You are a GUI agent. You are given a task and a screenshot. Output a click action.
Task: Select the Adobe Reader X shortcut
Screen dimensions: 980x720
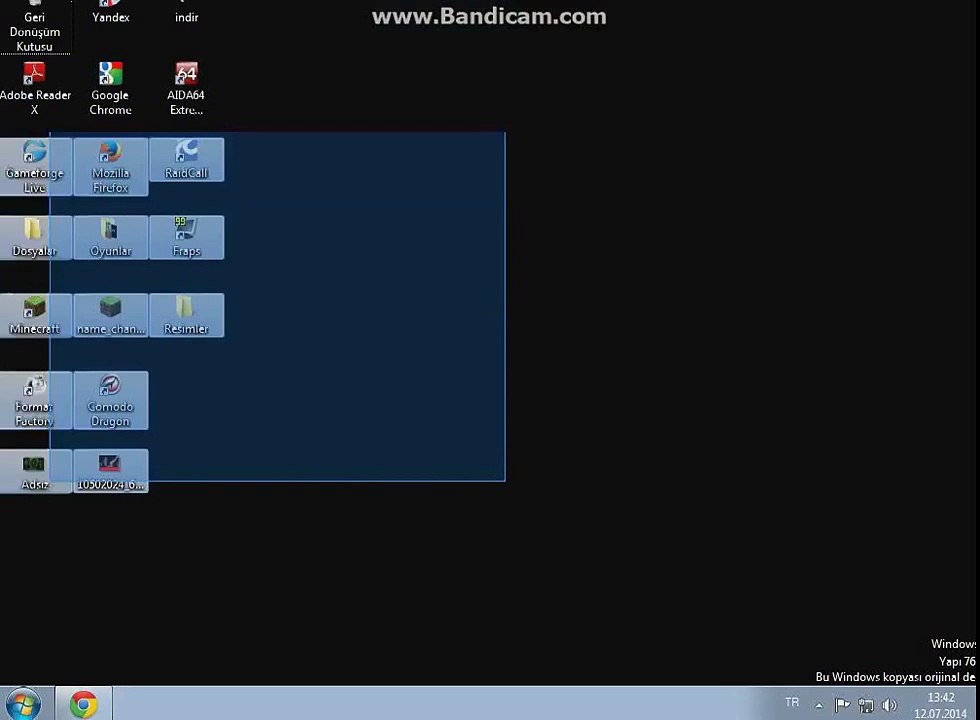click(x=34, y=88)
